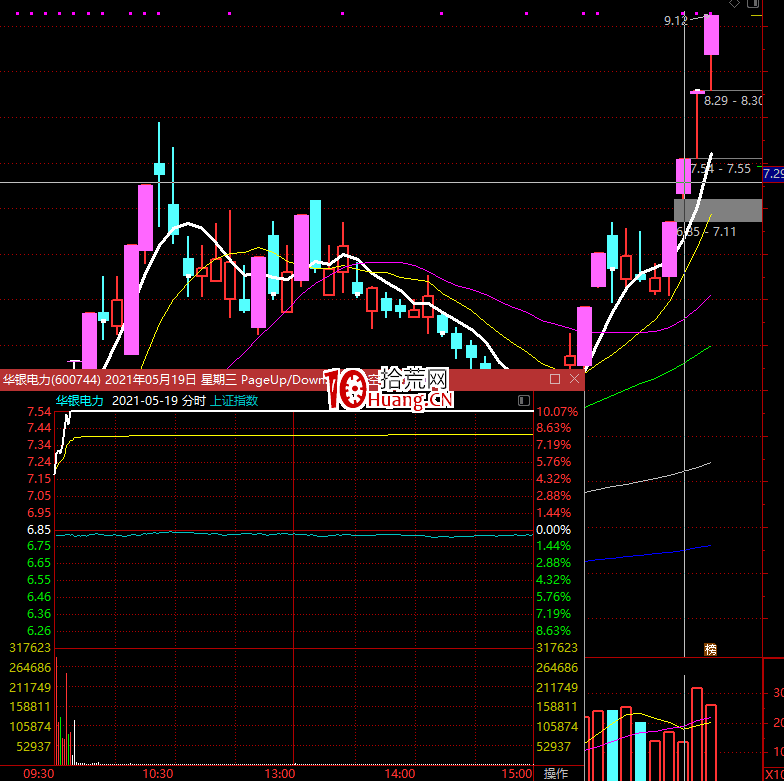Click the 09:30 time axis label
The width and height of the screenshot is (784, 781).
38,774
